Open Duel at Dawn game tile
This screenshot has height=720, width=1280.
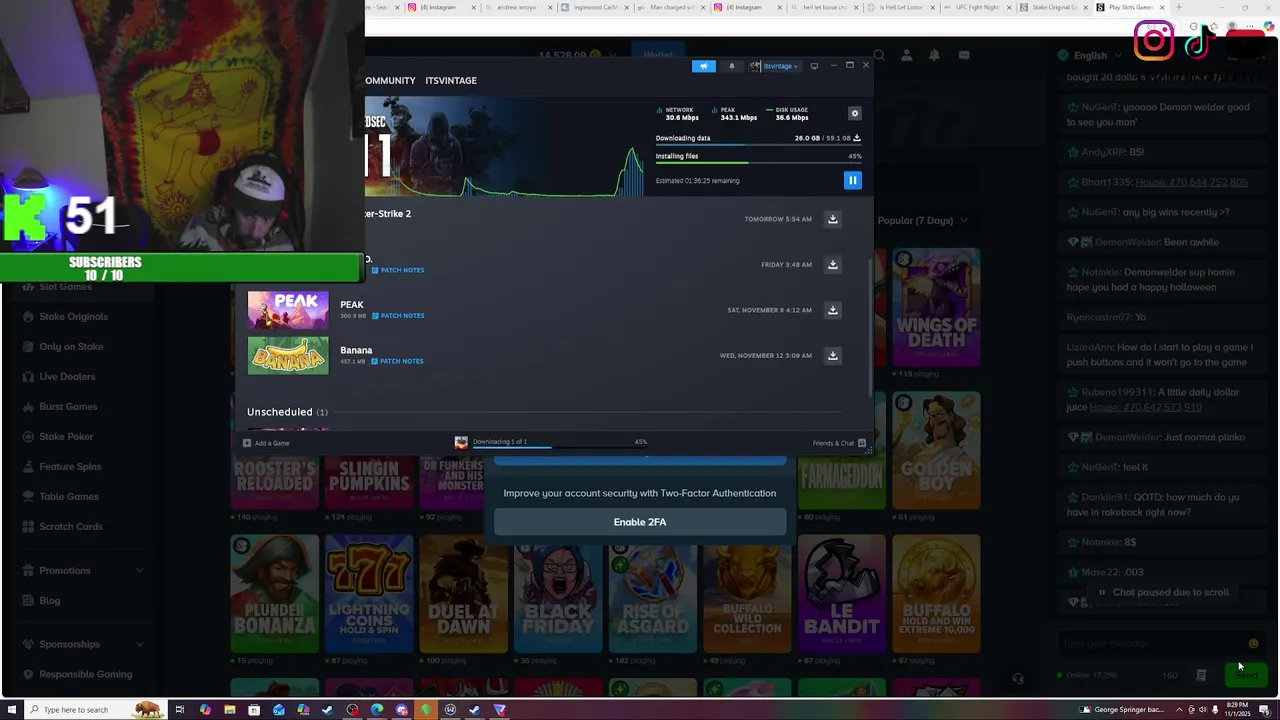click(463, 594)
